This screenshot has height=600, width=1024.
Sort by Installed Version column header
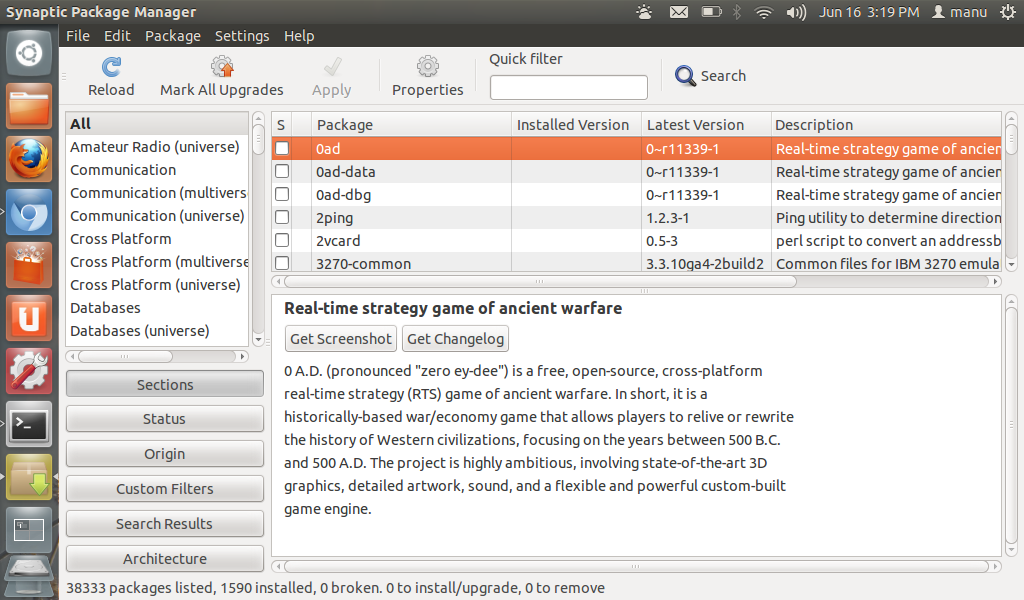point(576,125)
